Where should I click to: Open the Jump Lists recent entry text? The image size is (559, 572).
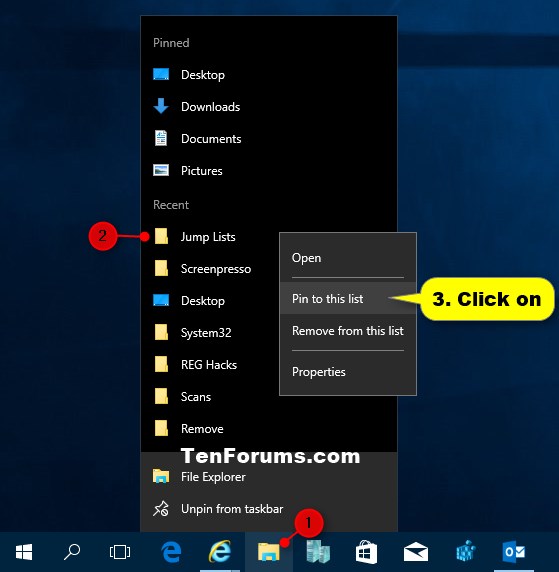tap(208, 237)
